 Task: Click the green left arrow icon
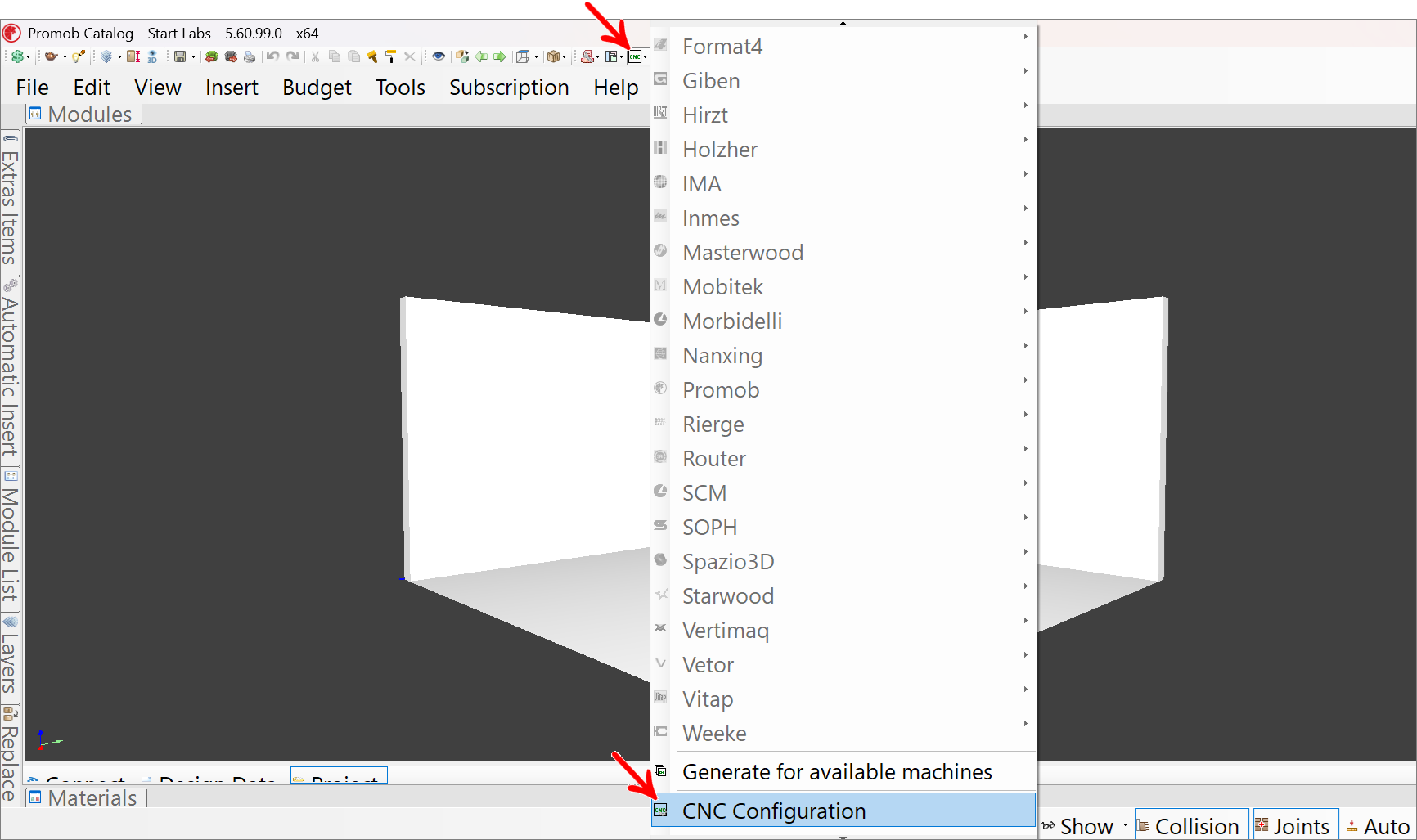(x=481, y=56)
